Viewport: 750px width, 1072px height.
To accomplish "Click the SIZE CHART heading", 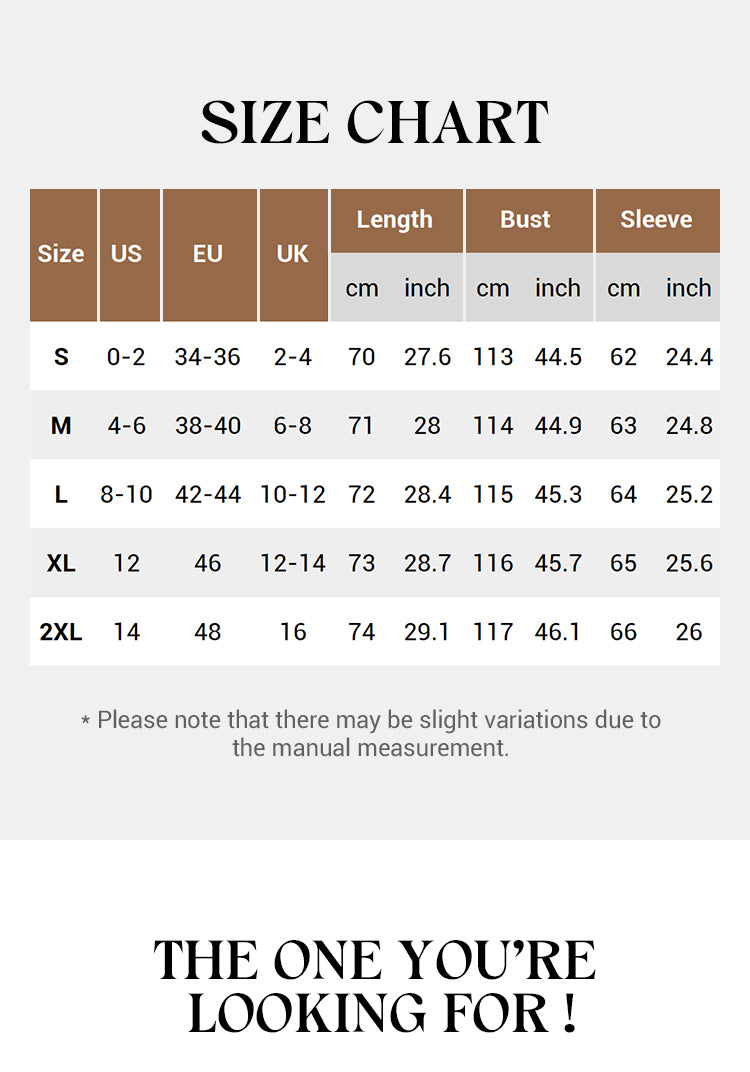I will (x=375, y=123).
